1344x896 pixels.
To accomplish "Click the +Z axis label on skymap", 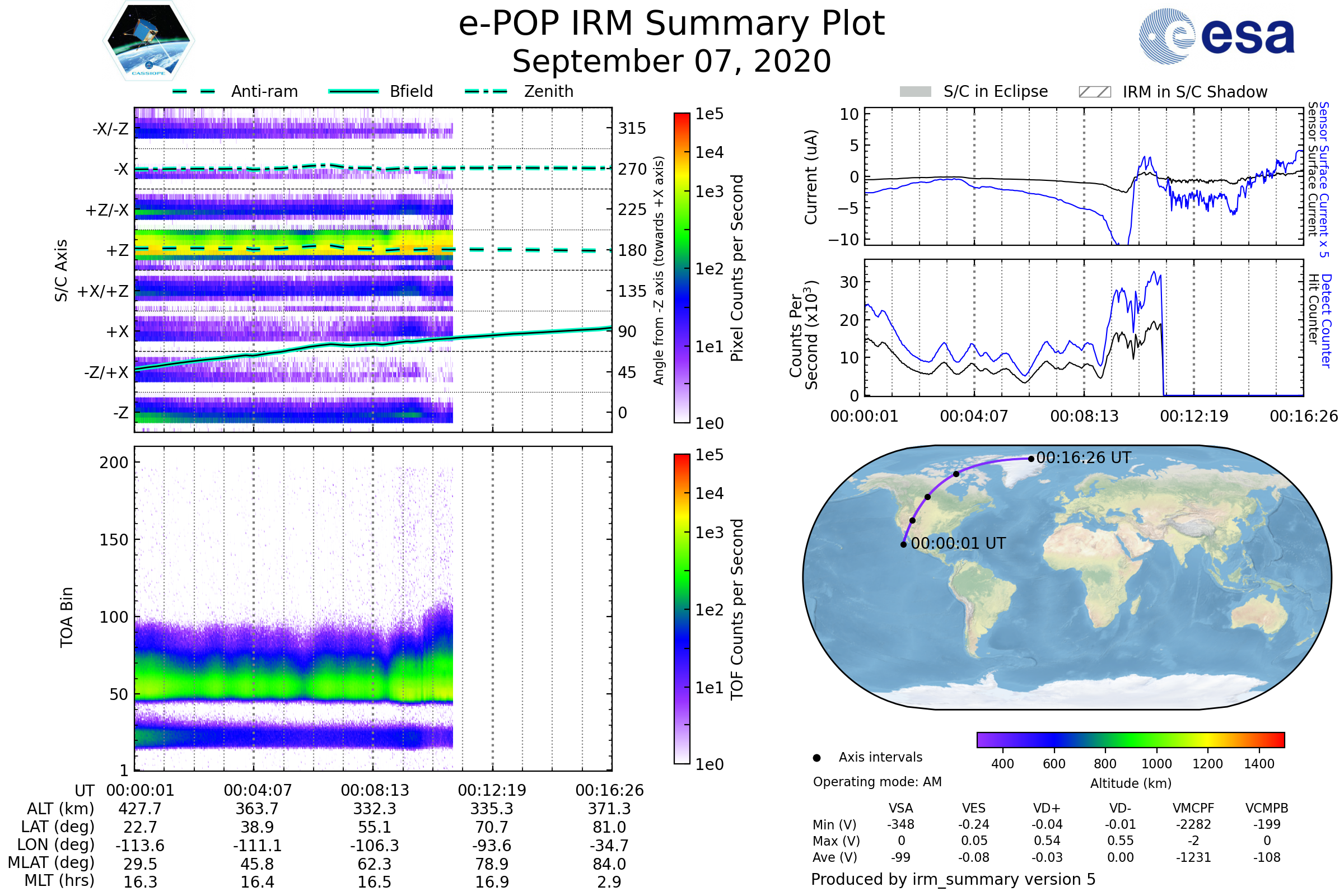I will pos(117,251).
